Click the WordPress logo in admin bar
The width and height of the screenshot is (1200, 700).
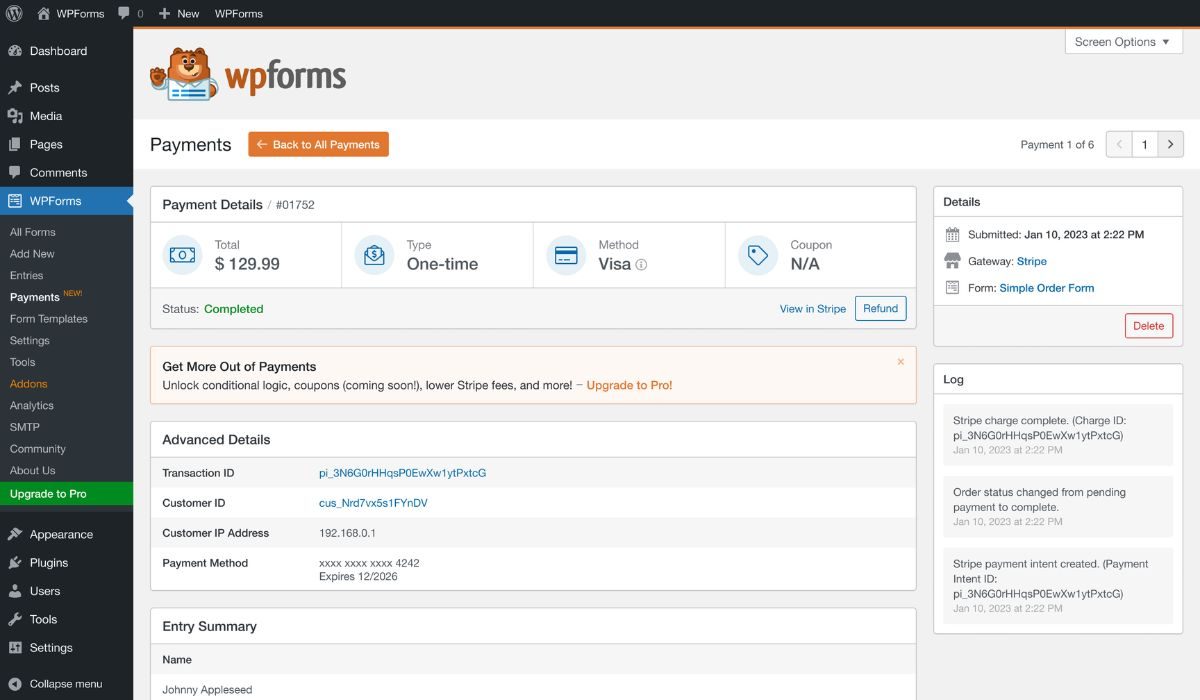pos(14,13)
